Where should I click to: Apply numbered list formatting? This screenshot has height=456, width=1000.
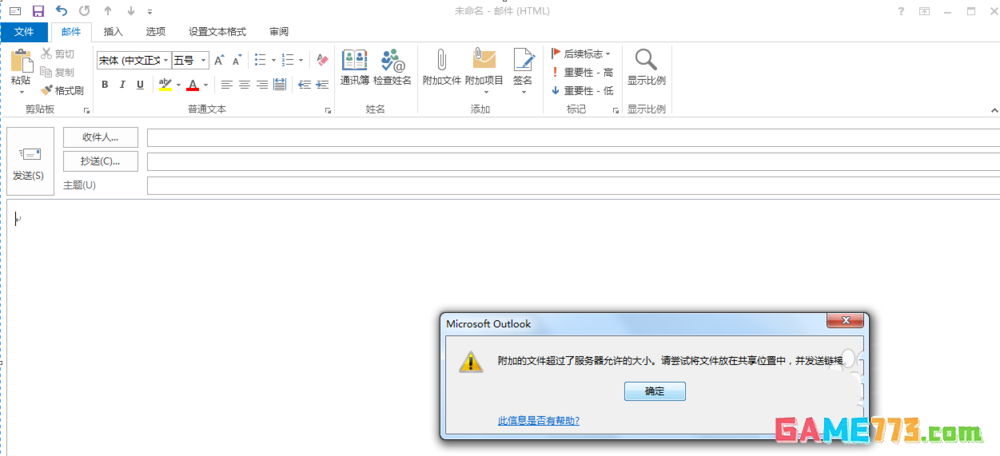pos(288,60)
